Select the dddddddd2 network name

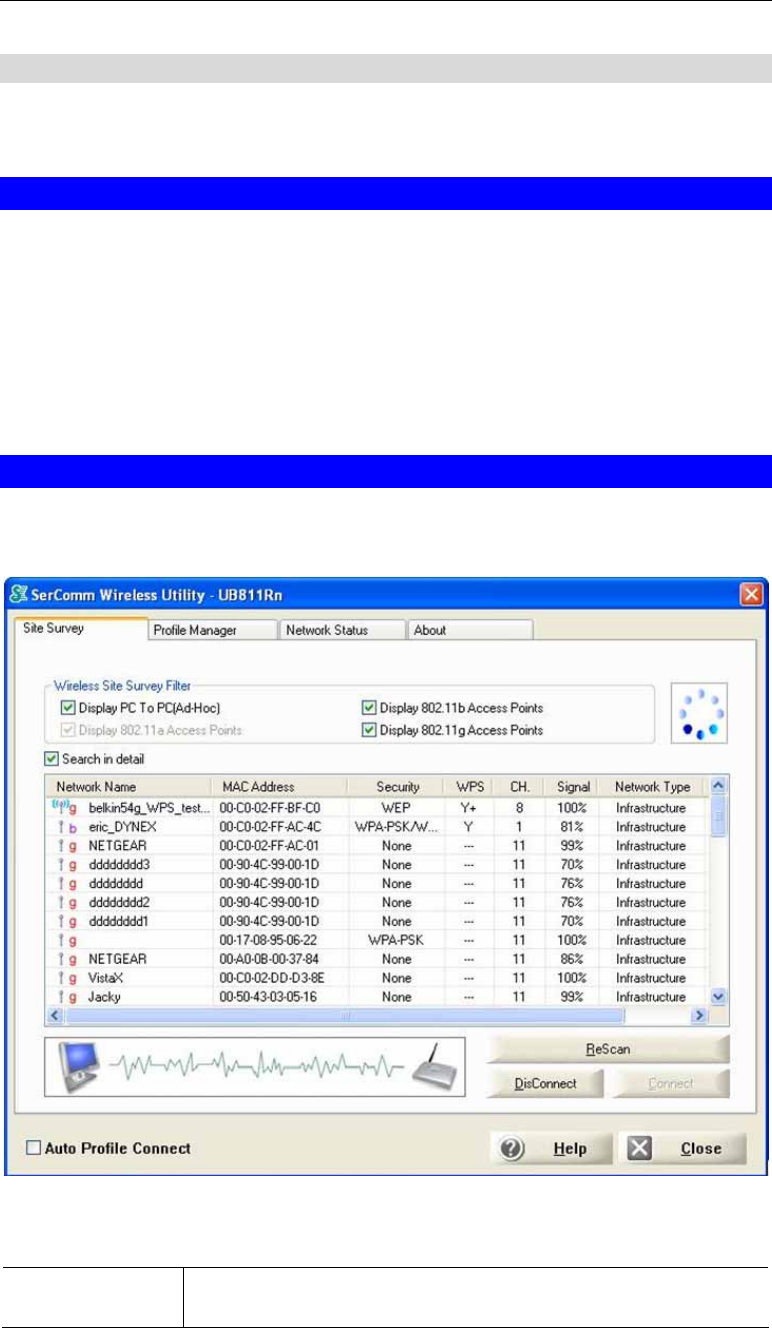tap(122, 900)
